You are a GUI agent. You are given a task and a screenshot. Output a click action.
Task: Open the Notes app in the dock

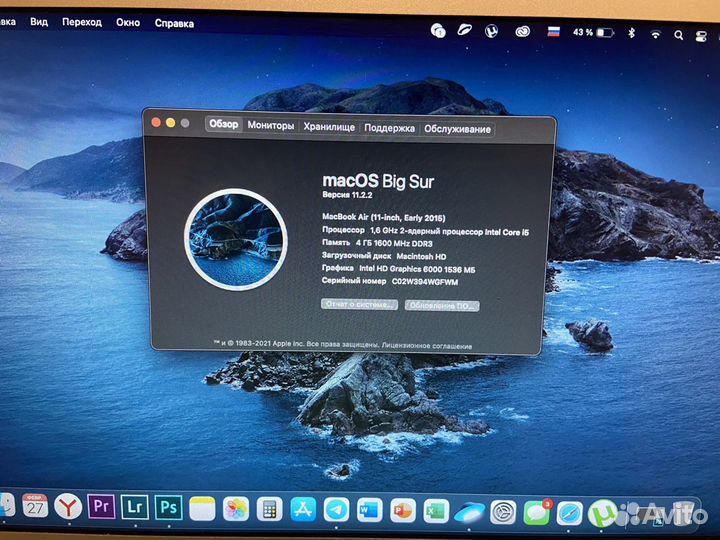(x=202, y=508)
